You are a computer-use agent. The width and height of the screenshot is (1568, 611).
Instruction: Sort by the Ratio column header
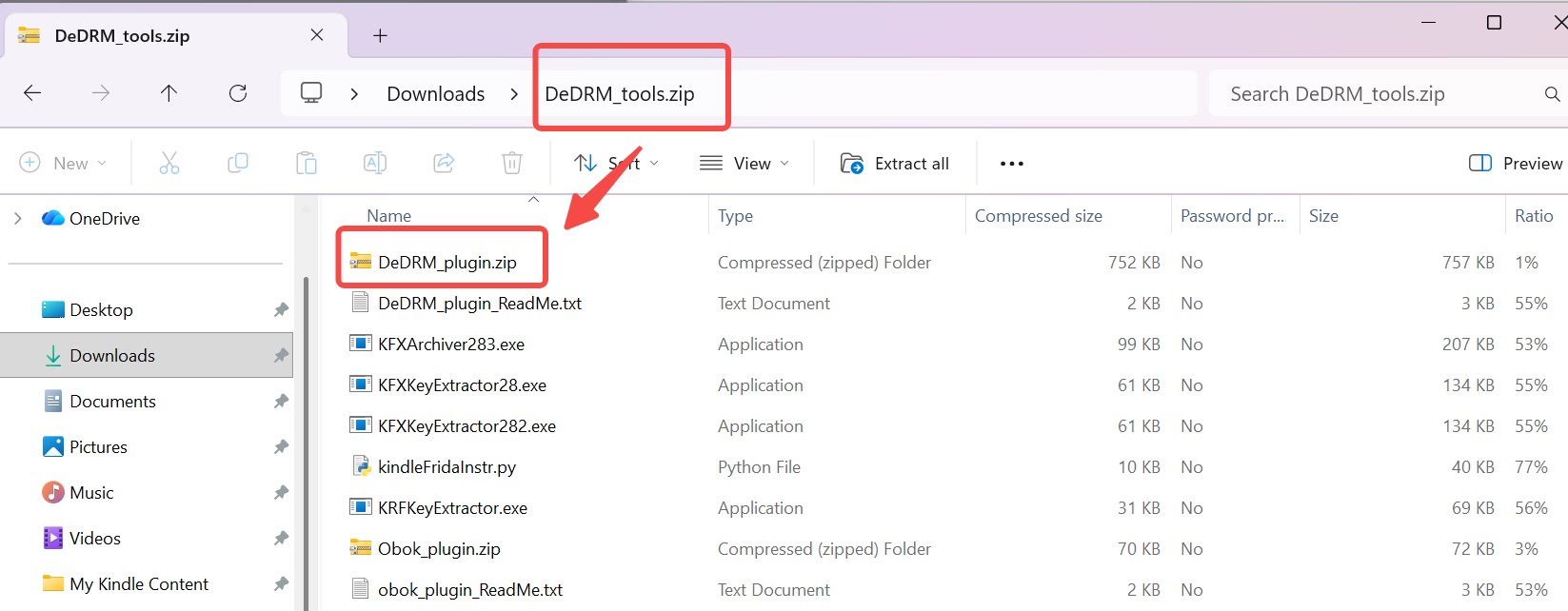click(x=1534, y=216)
